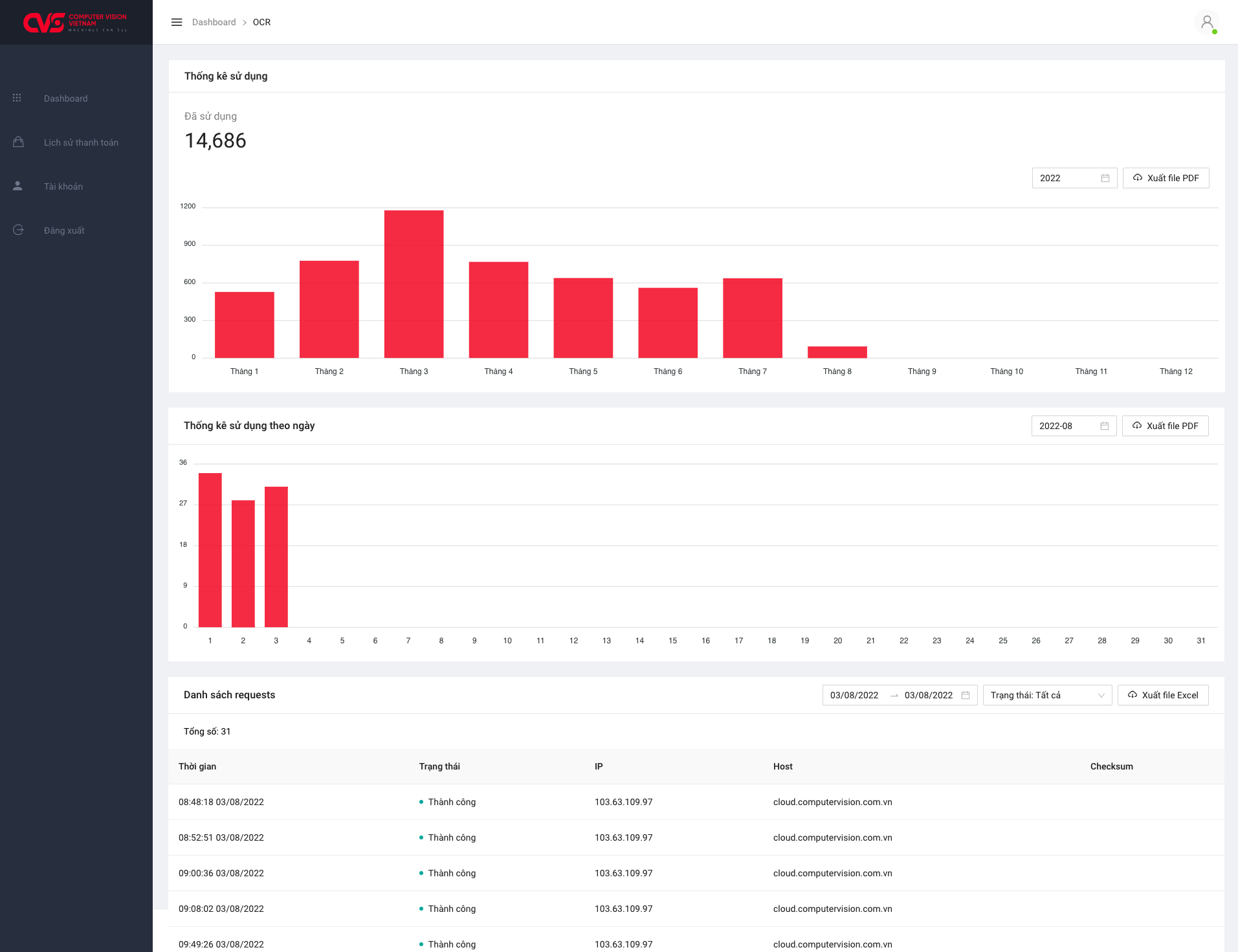The width and height of the screenshot is (1238, 952).
Task: Click the start date 03/08/2022 field
Action: [854, 695]
